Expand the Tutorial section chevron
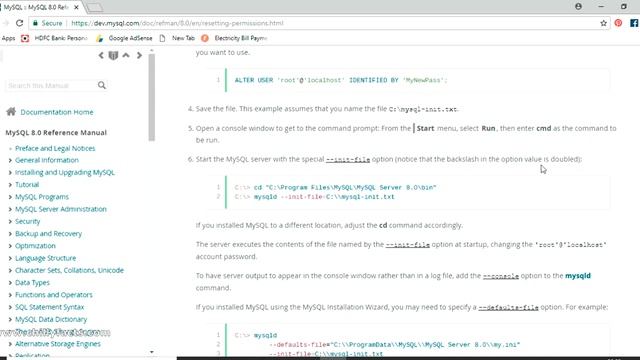The width and height of the screenshot is (640, 360). tap(10, 185)
